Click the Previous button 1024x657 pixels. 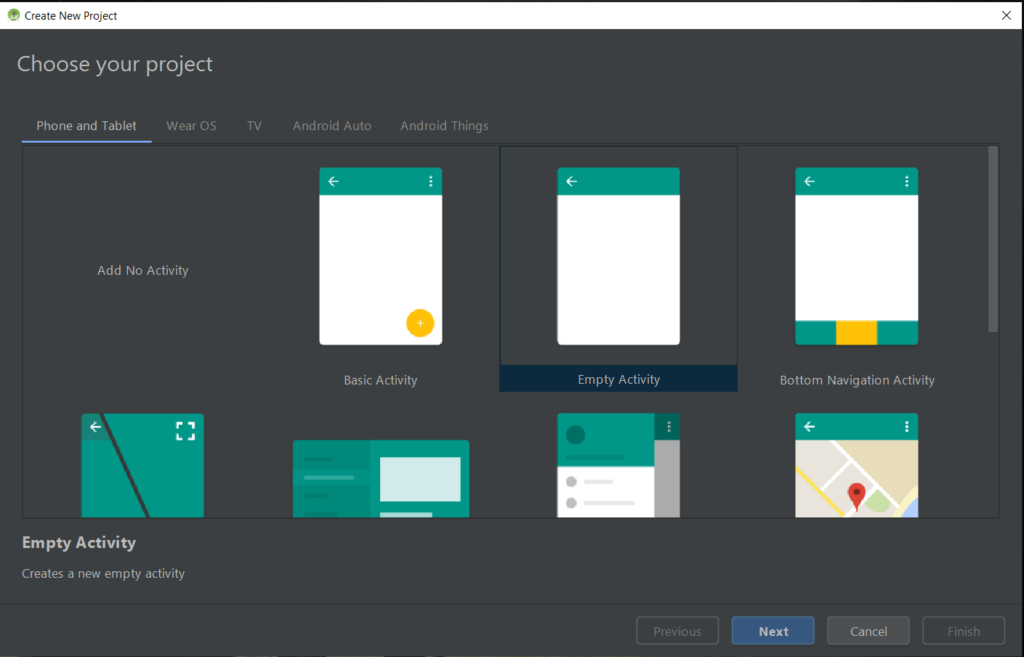click(x=677, y=631)
